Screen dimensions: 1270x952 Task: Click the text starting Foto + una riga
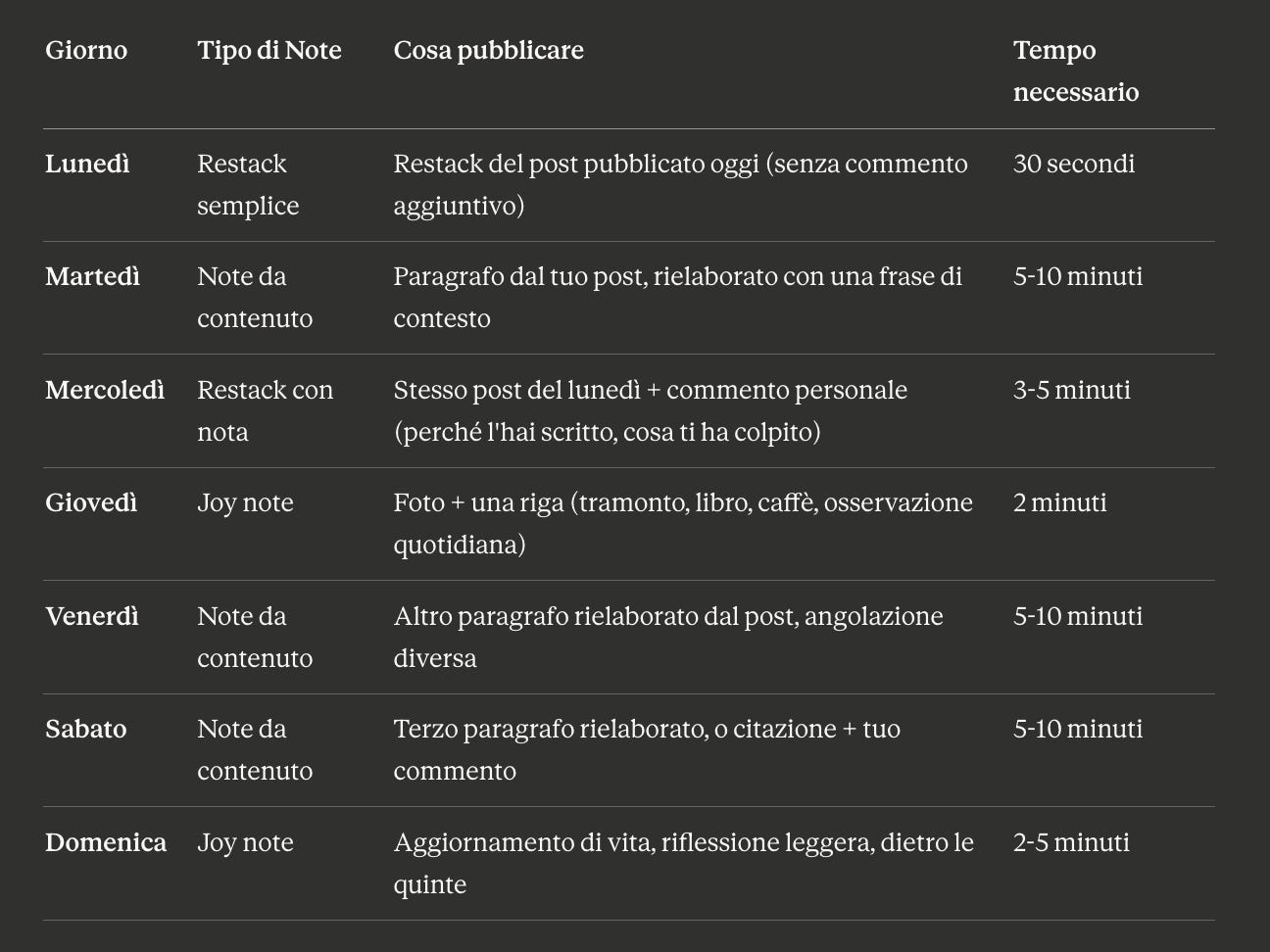coord(683,523)
